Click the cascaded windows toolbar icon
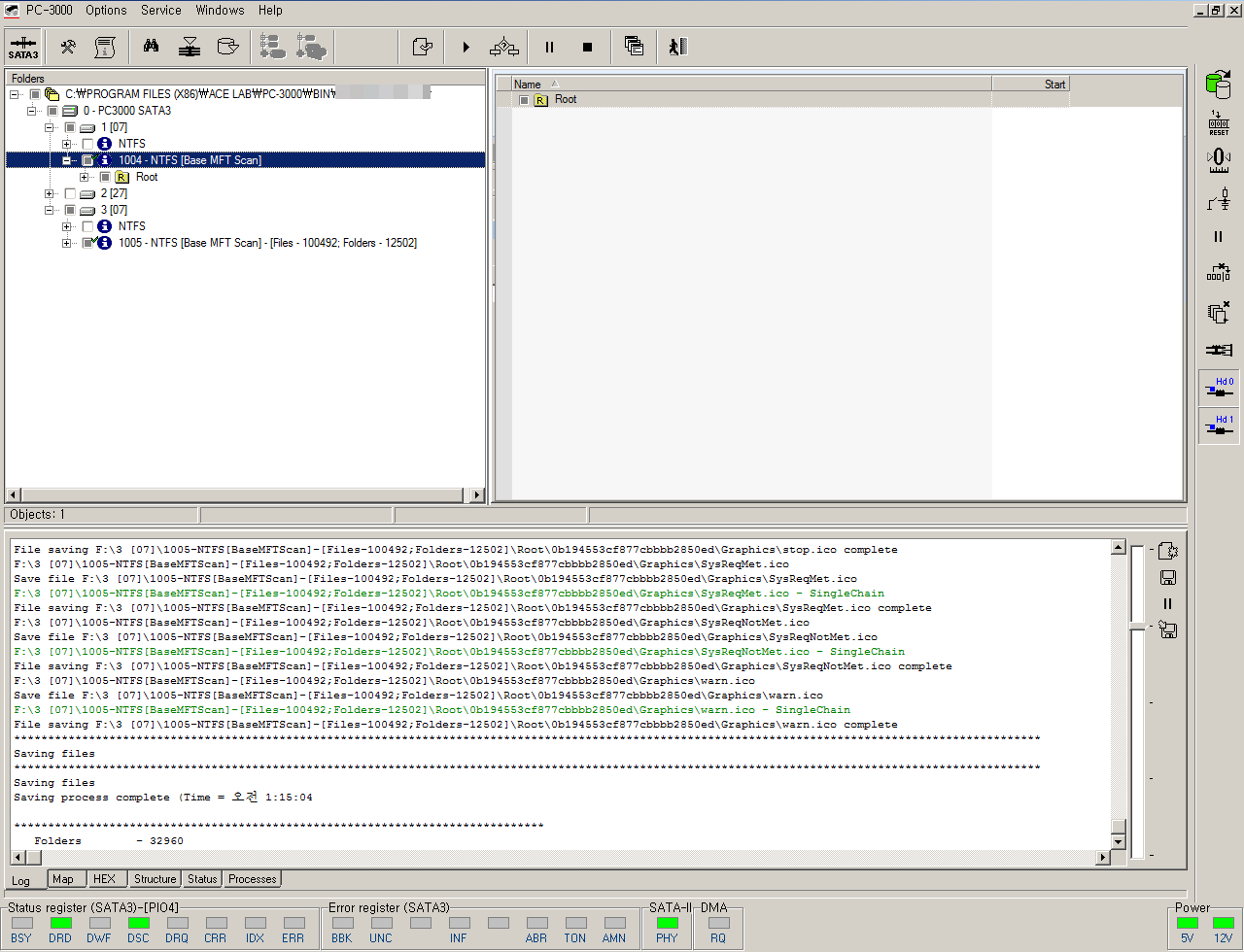This screenshot has width=1244, height=952. tap(635, 47)
